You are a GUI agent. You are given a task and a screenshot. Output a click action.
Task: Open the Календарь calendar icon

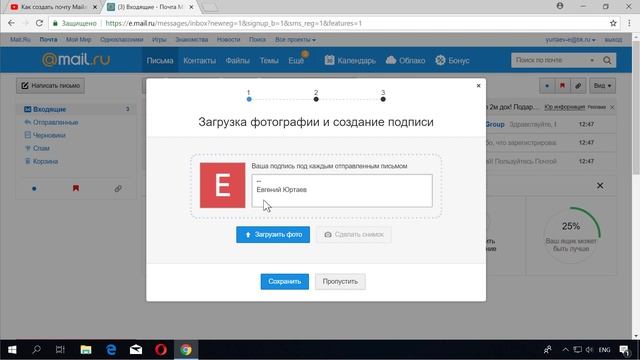[x=329, y=60]
